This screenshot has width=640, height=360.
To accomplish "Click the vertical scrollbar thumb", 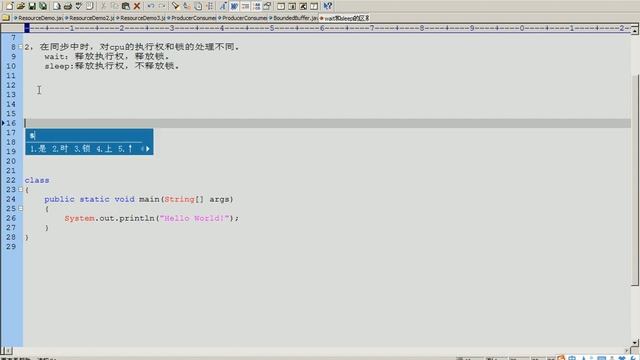I will pos(635,180).
